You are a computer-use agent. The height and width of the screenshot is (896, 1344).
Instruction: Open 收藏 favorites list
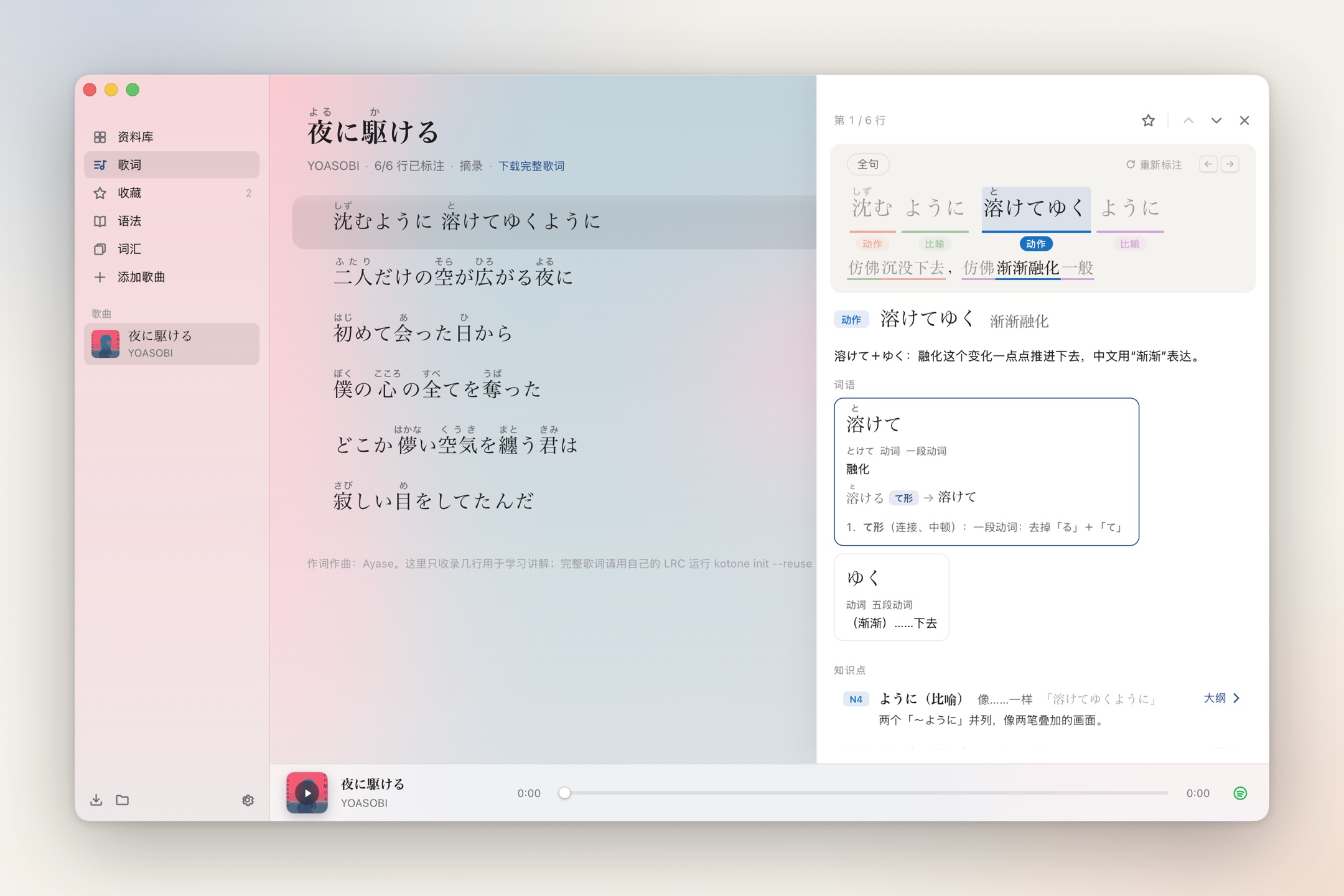tap(172, 193)
